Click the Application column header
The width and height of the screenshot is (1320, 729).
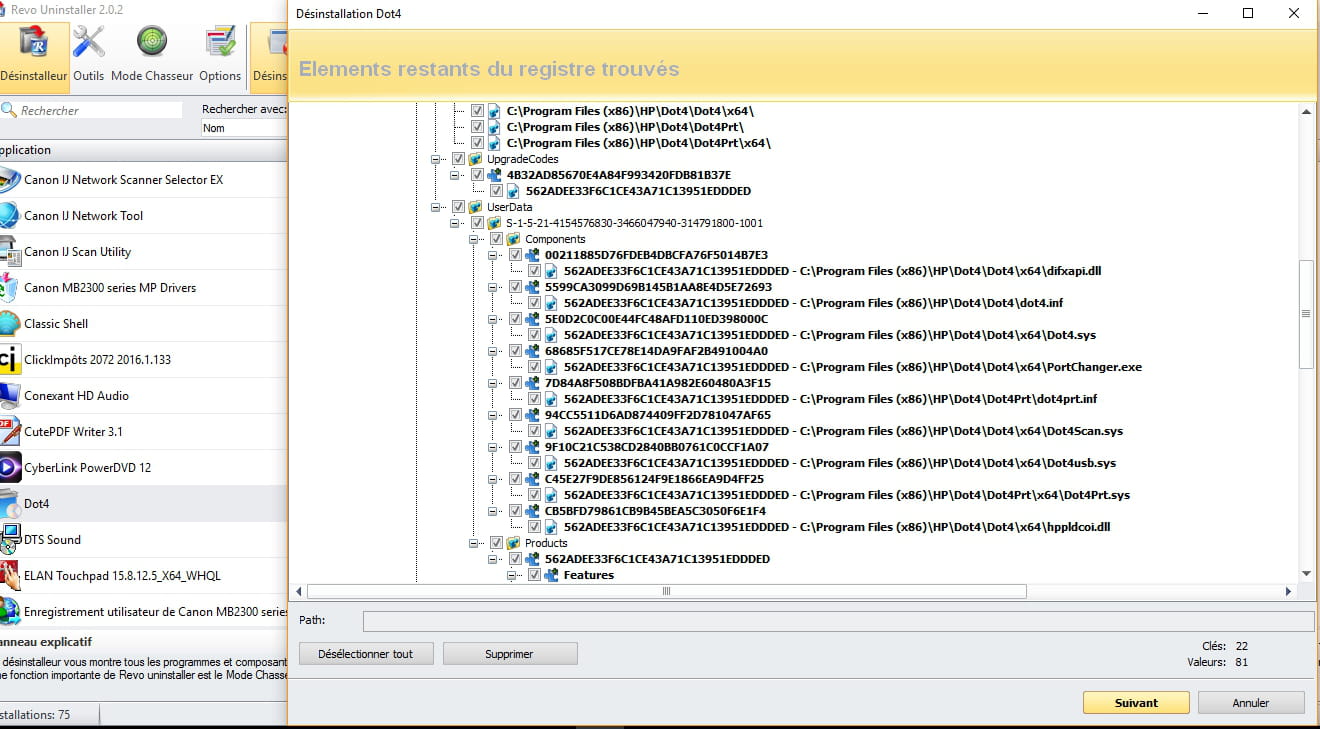coord(143,150)
